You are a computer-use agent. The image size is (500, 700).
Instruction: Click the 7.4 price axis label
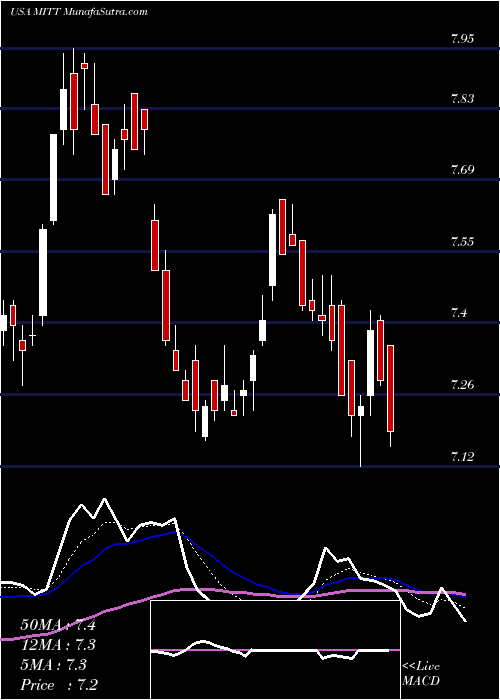460,312
